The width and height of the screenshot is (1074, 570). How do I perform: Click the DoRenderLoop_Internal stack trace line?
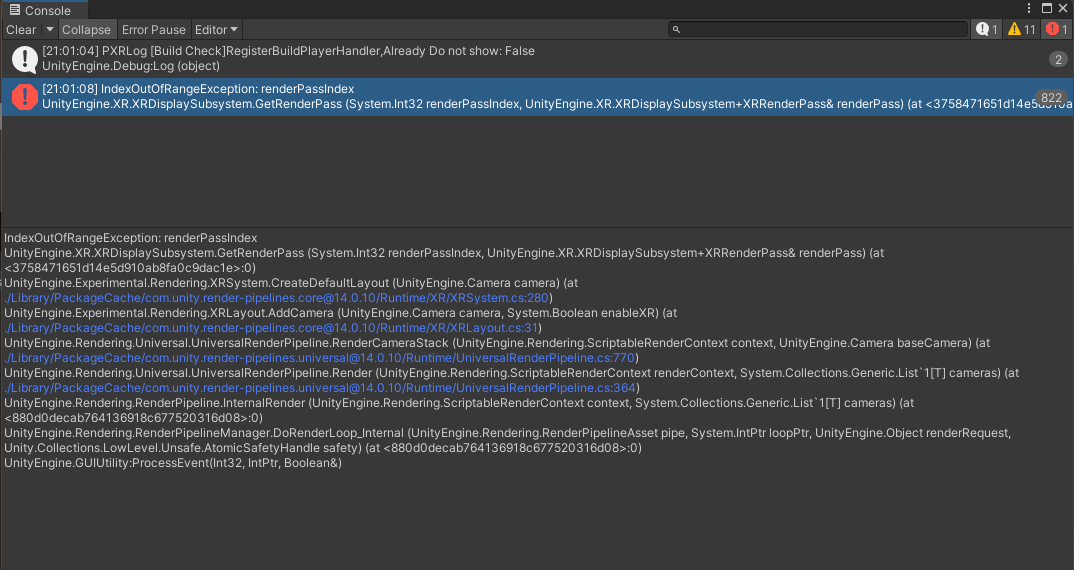coord(508,441)
